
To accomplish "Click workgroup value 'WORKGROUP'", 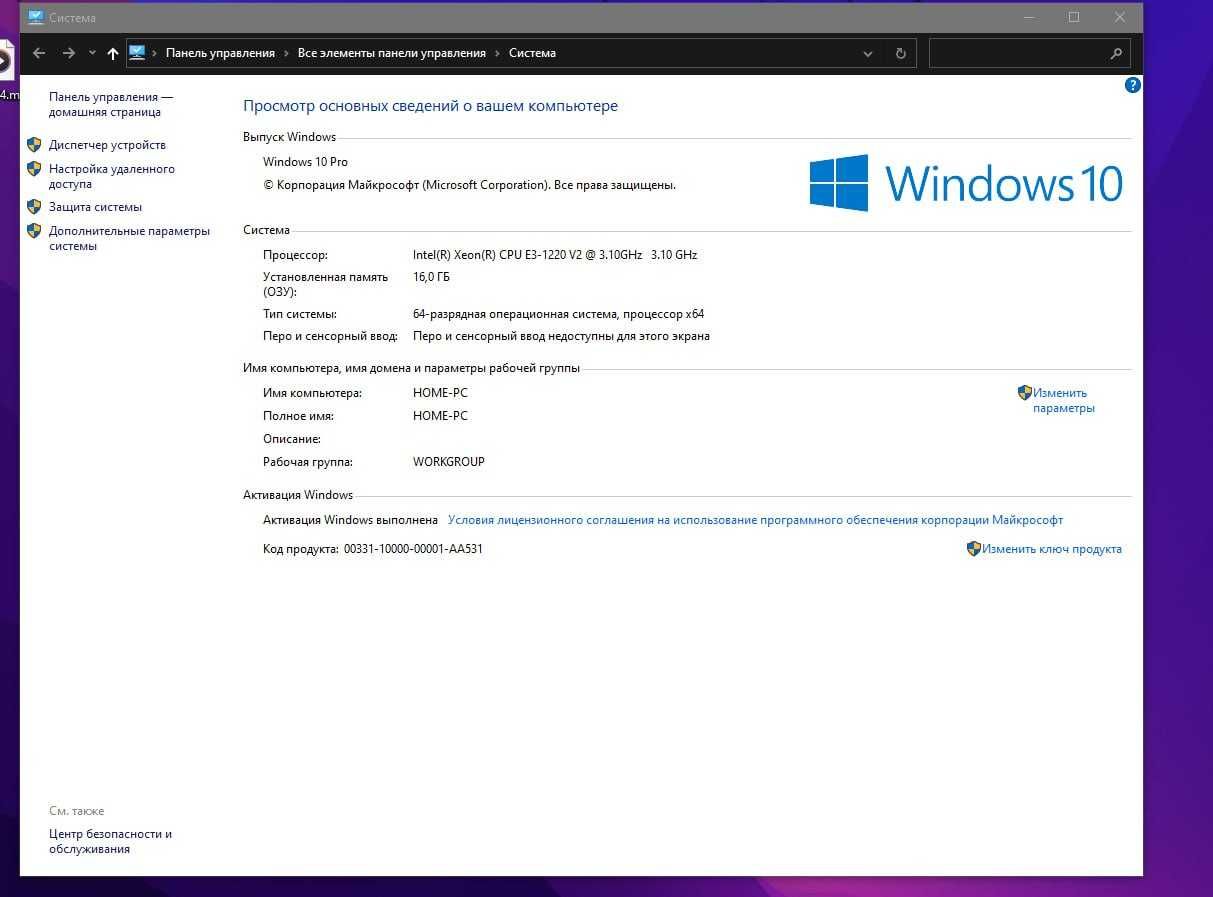I will (448, 462).
